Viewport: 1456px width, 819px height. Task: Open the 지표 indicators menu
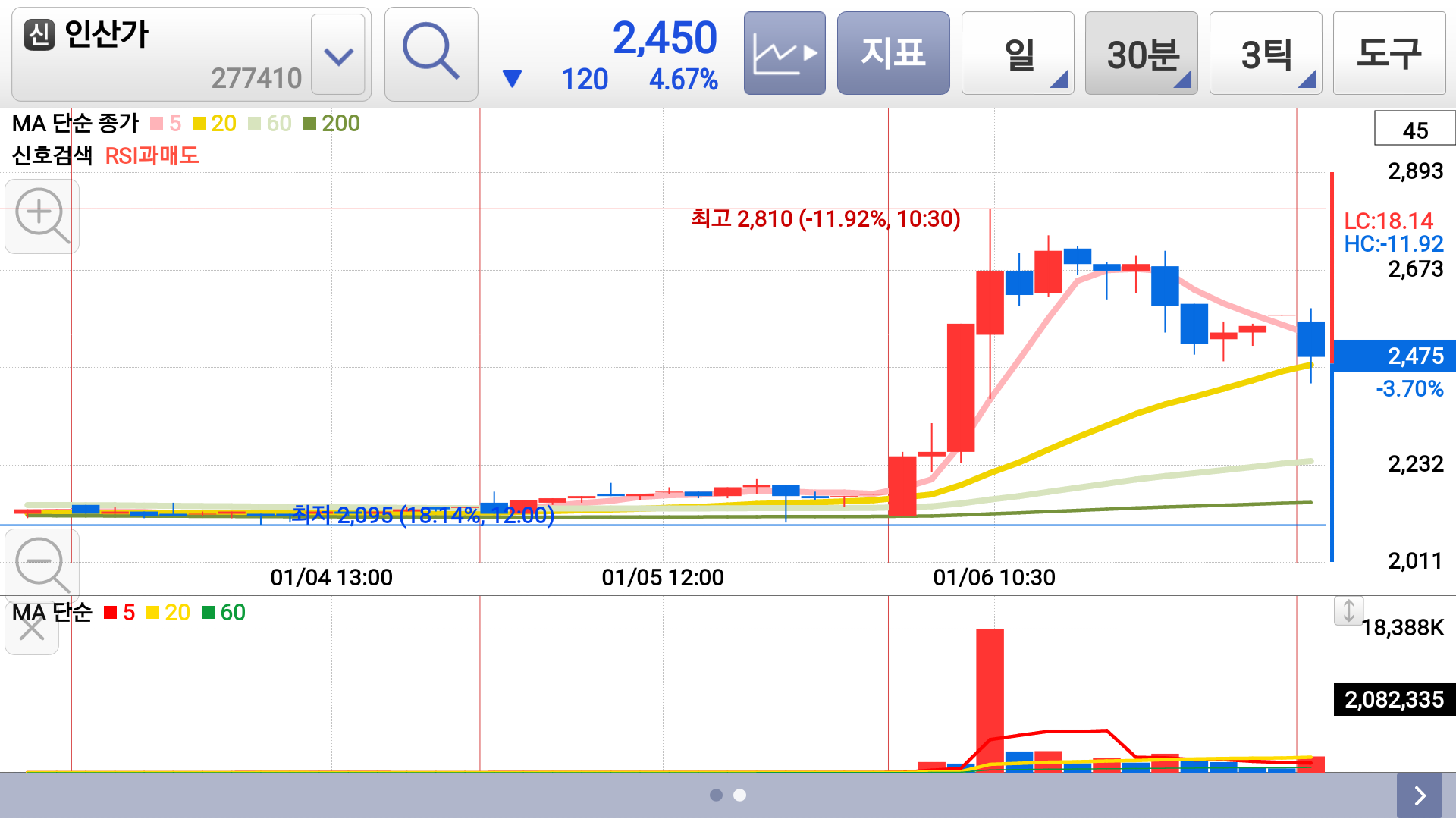pyautogui.click(x=893, y=53)
